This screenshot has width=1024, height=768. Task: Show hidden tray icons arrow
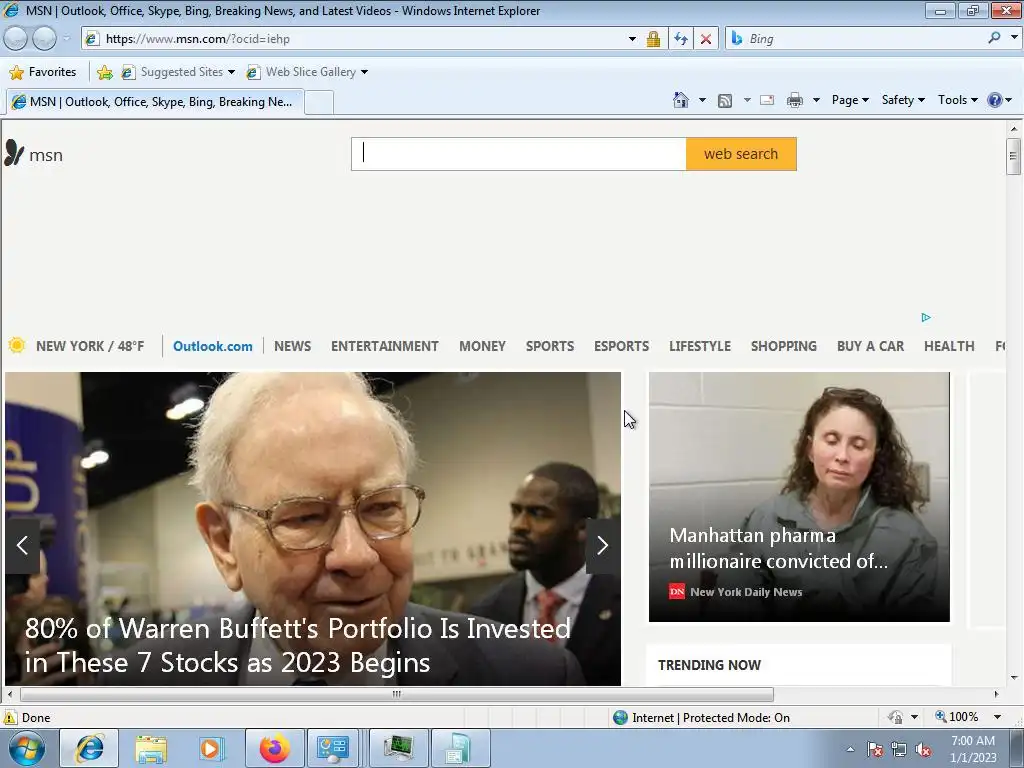click(850, 749)
